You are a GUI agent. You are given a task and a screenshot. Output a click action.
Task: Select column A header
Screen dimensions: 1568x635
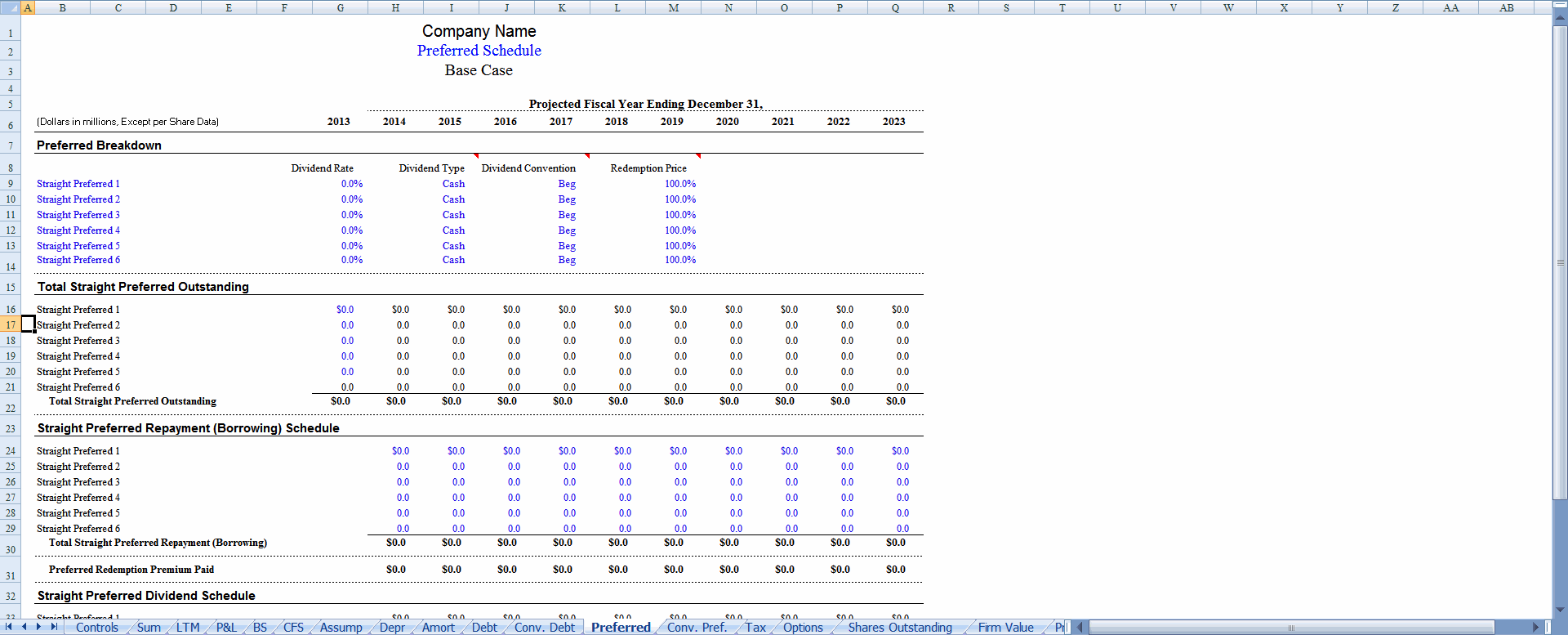28,7
